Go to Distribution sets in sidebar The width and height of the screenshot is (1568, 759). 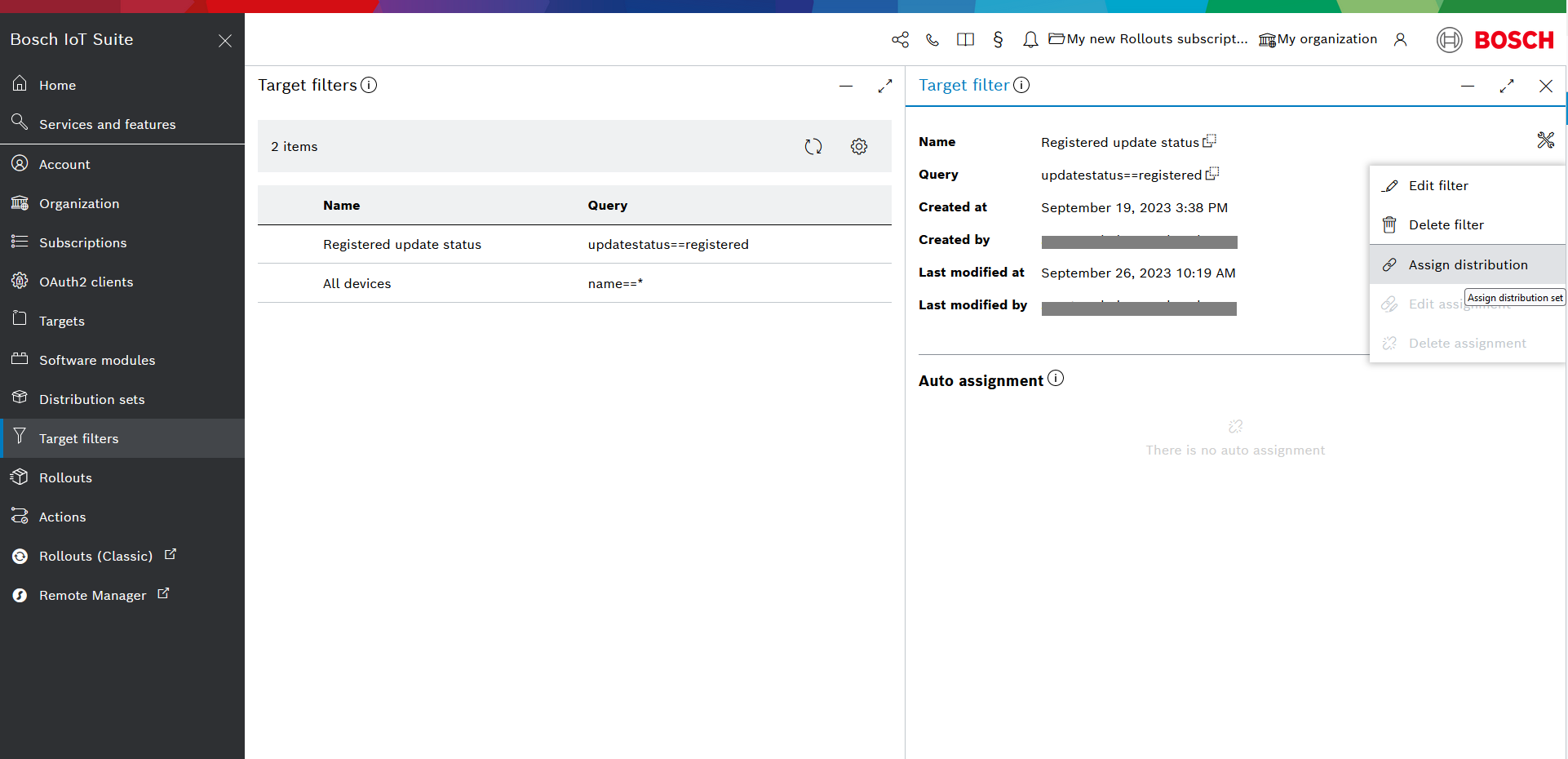pos(91,399)
